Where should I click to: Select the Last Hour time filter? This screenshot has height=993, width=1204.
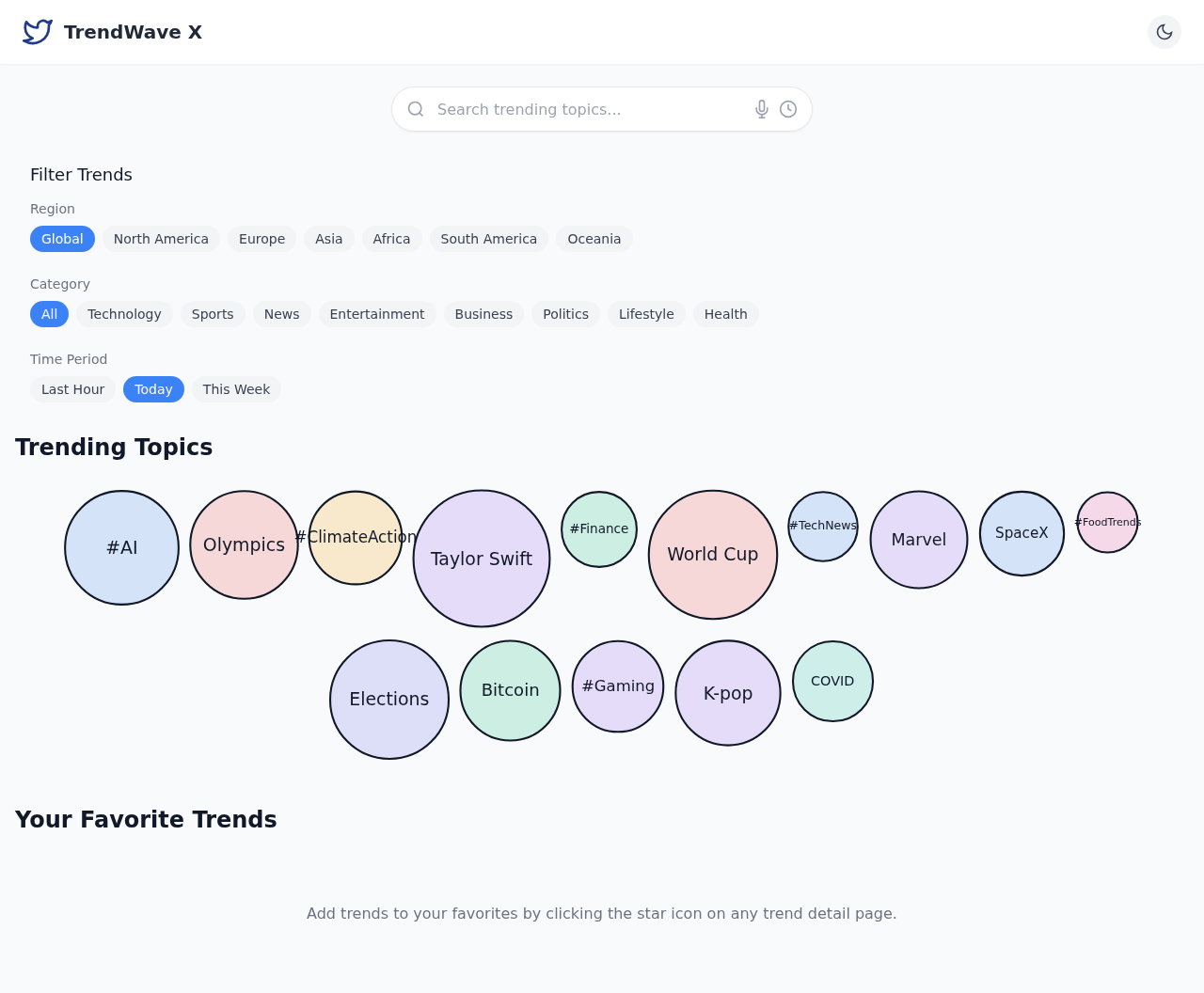[72, 388]
